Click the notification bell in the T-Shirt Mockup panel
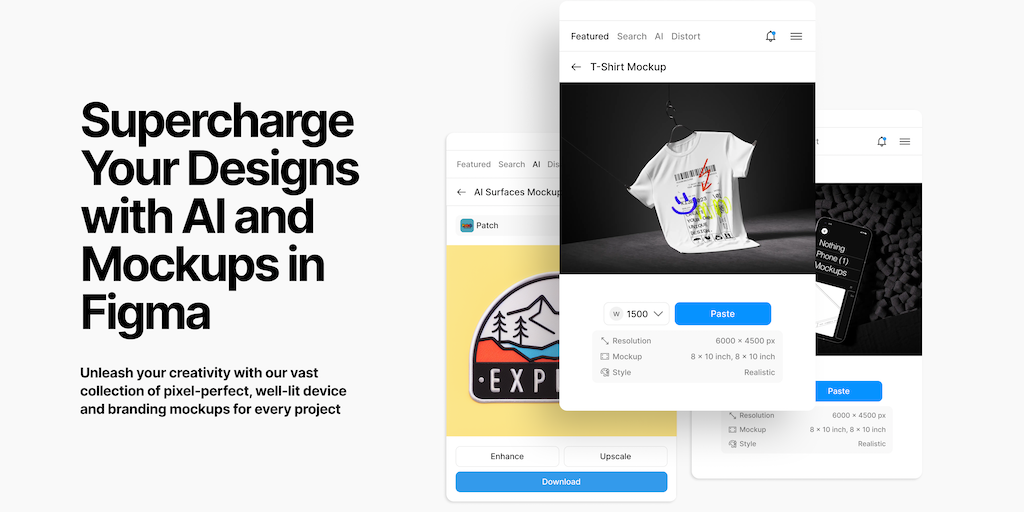This screenshot has width=1024, height=512. (x=771, y=37)
